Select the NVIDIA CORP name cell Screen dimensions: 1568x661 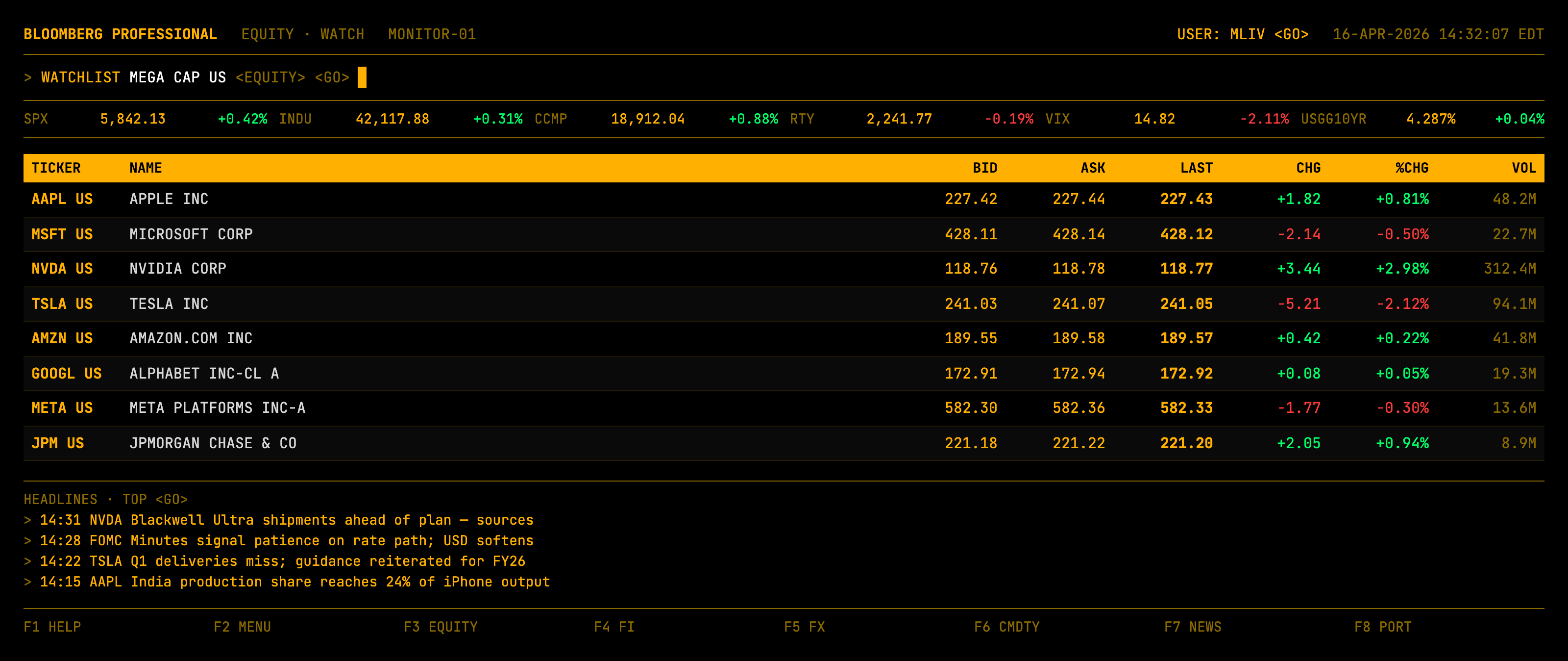pos(178,269)
